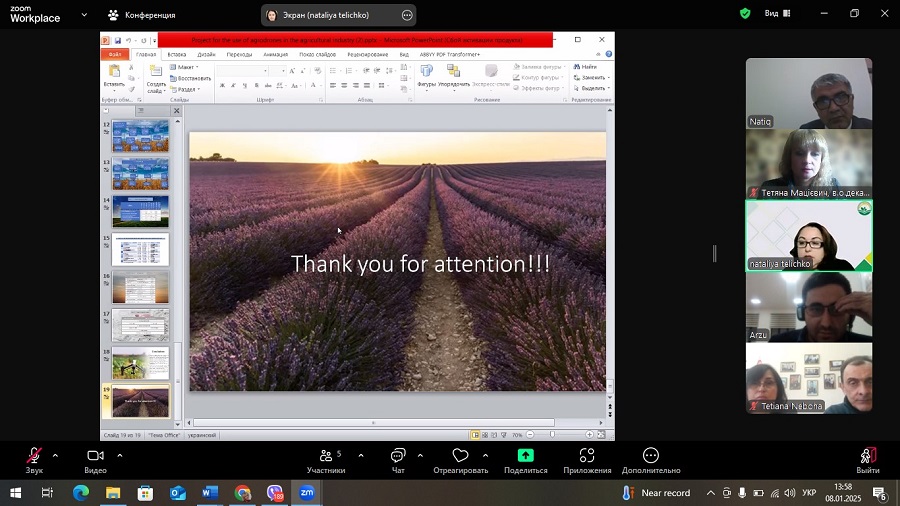Image resolution: width=900 pixels, height=506 pixels.
Task: Turn on the video camera
Action: 95,460
